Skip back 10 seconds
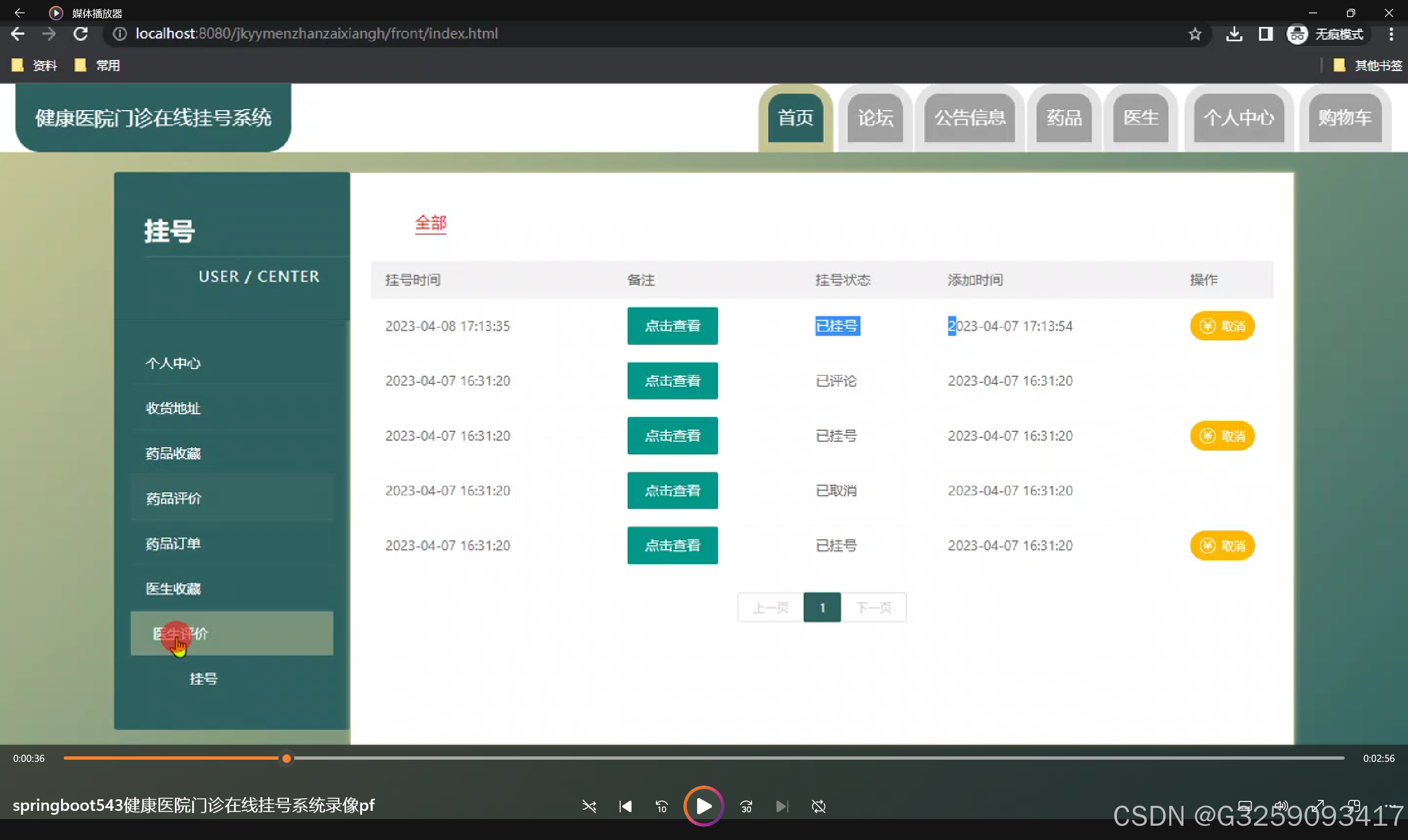The width and height of the screenshot is (1408, 840). (x=661, y=806)
